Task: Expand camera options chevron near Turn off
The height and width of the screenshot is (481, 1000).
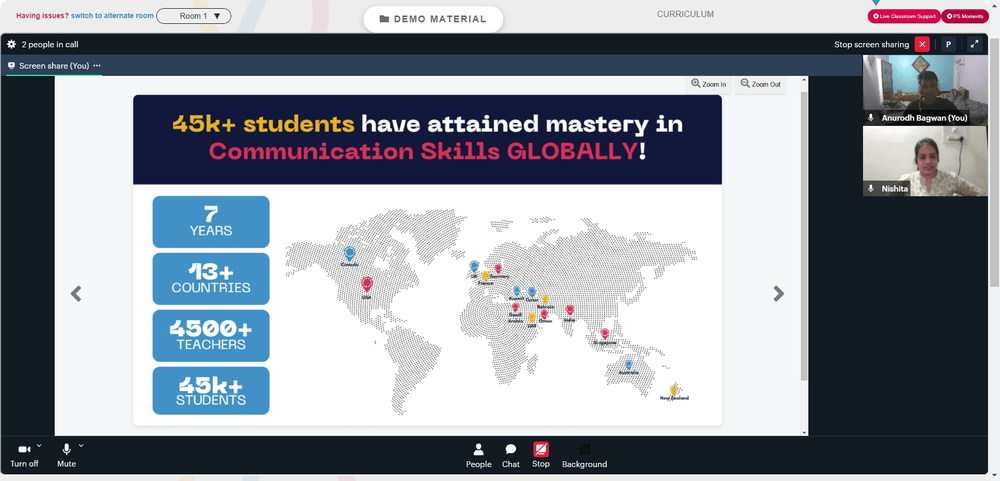Action: (39, 445)
